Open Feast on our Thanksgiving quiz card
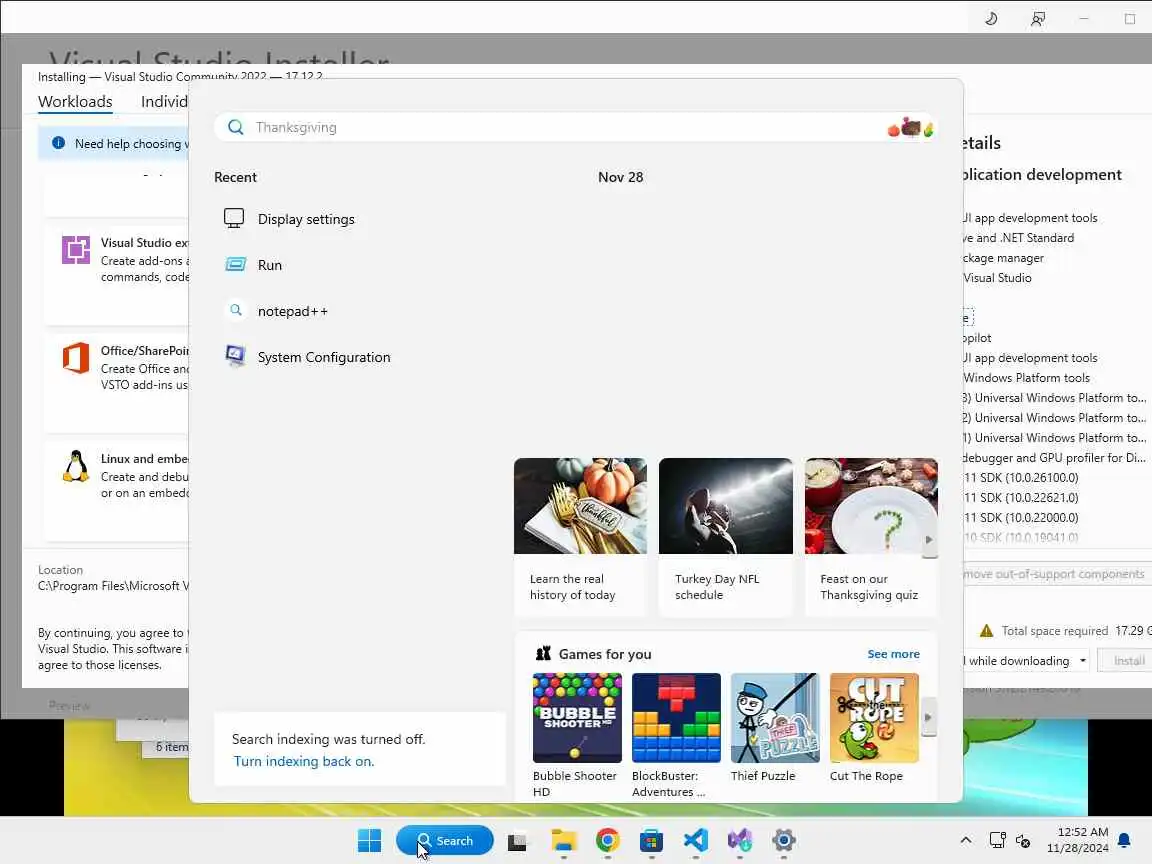Screen dimensions: 1152x864 point(871,537)
